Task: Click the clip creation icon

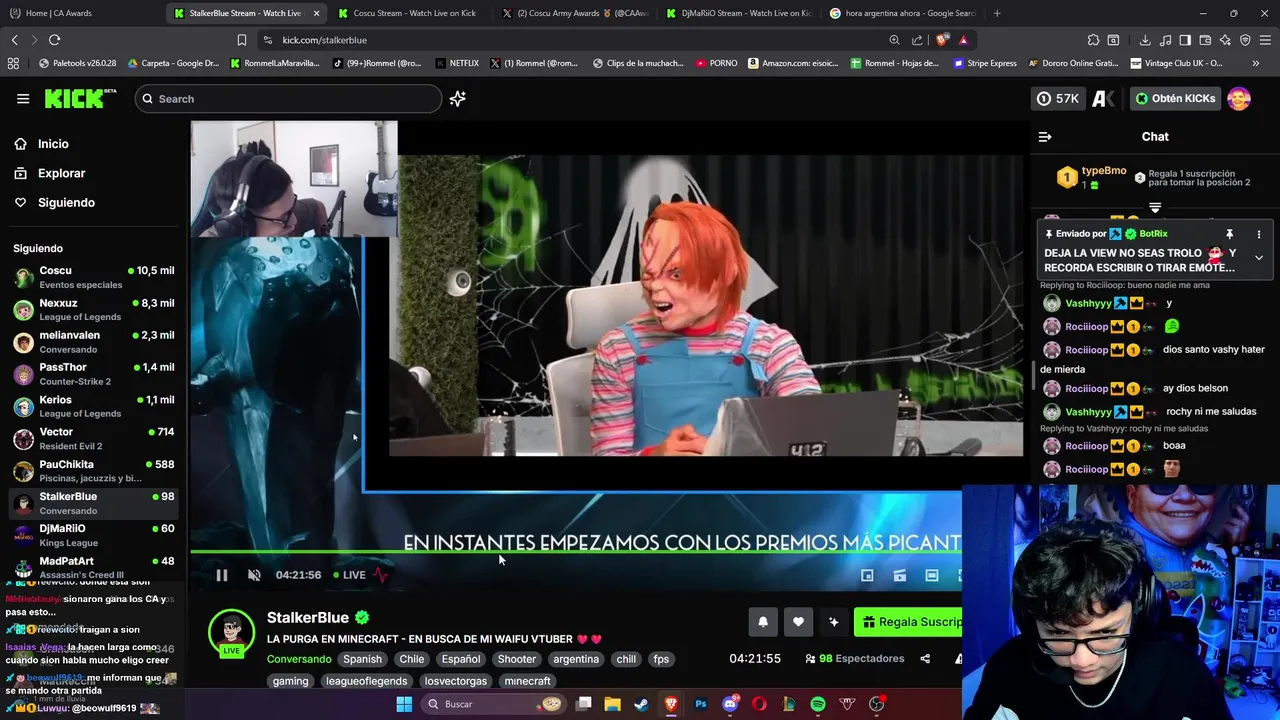Action: 899,575
